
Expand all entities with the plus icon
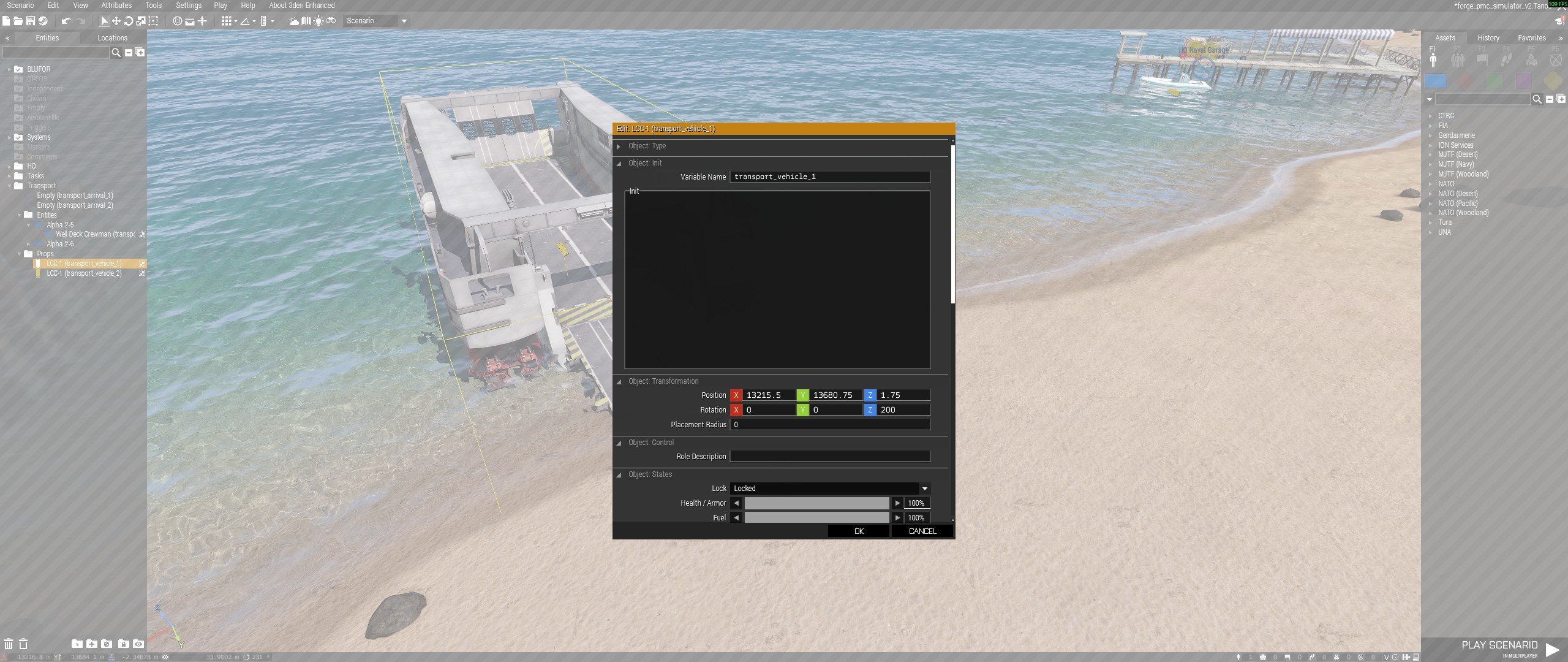pyautogui.click(x=140, y=53)
